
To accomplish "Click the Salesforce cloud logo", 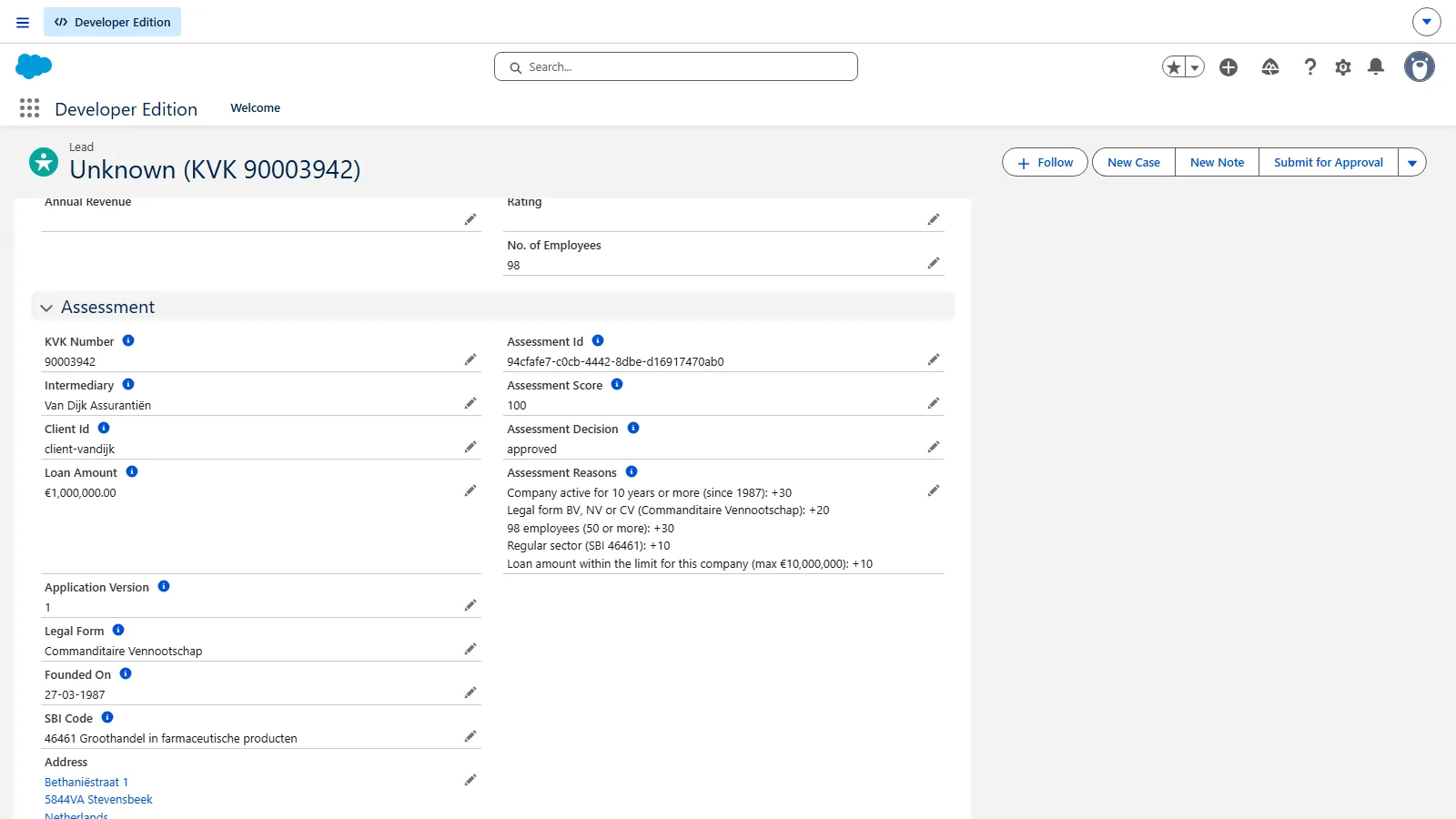I will (34, 66).
